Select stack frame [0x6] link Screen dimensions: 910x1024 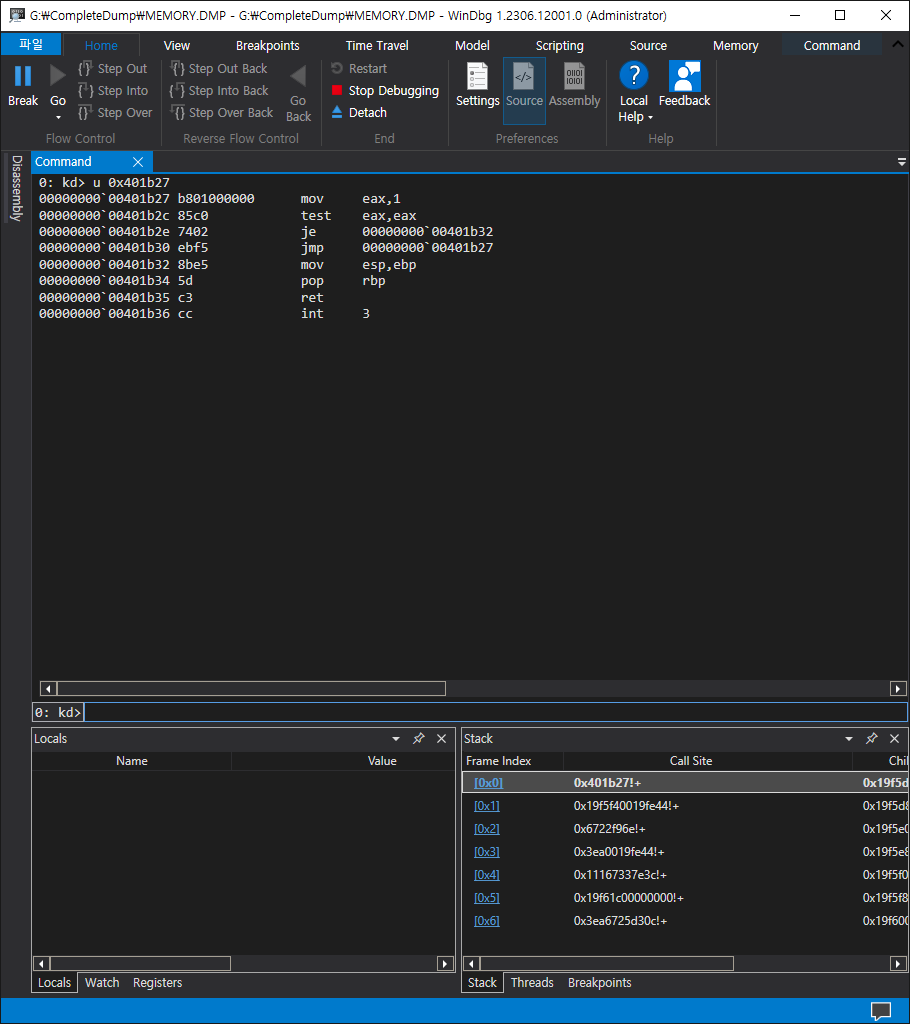(x=487, y=921)
